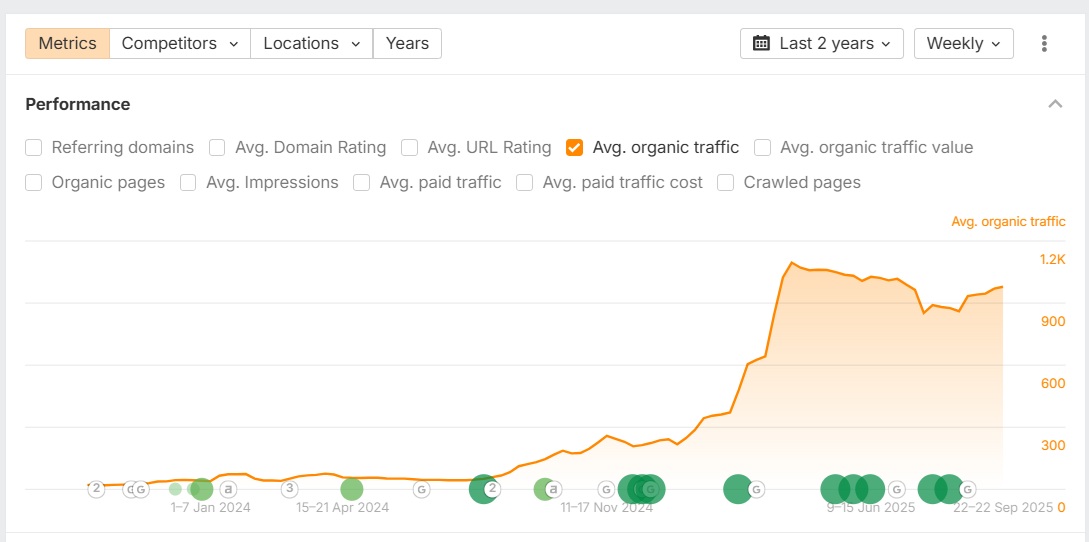Enable the Referring domains checkbox
1089x542 pixels.
point(34,148)
